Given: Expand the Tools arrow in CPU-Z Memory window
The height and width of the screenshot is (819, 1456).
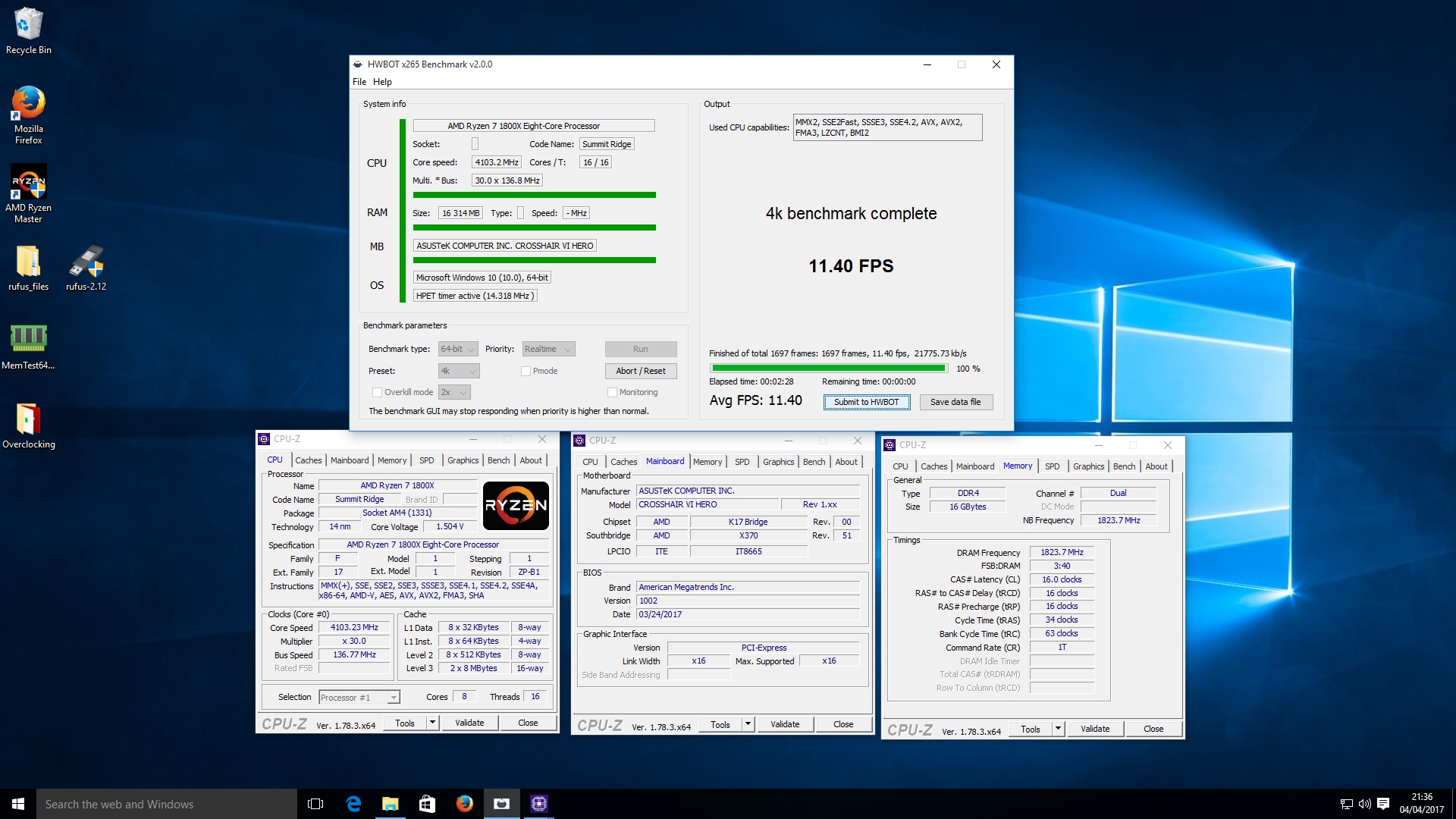Looking at the screenshot, I should click(x=1059, y=729).
